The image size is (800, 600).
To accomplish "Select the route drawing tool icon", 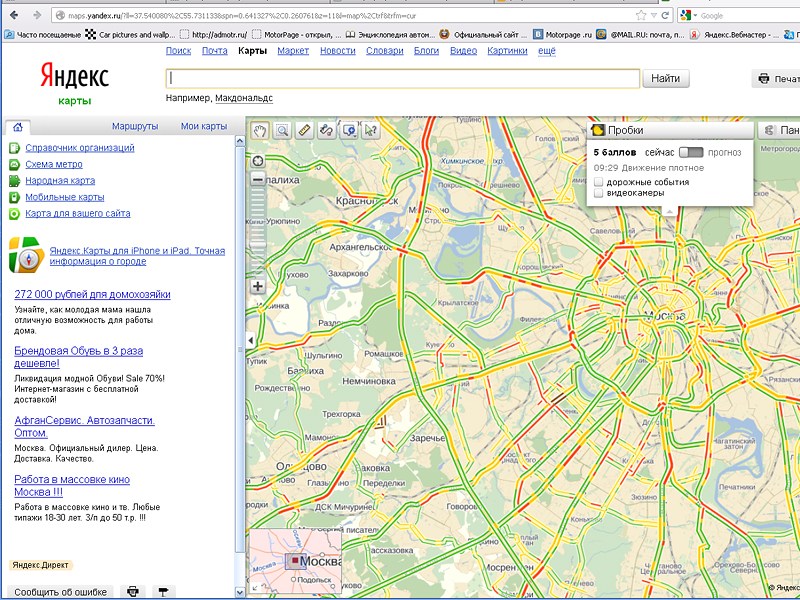I will pyautogui.click(x=327, y=131).
